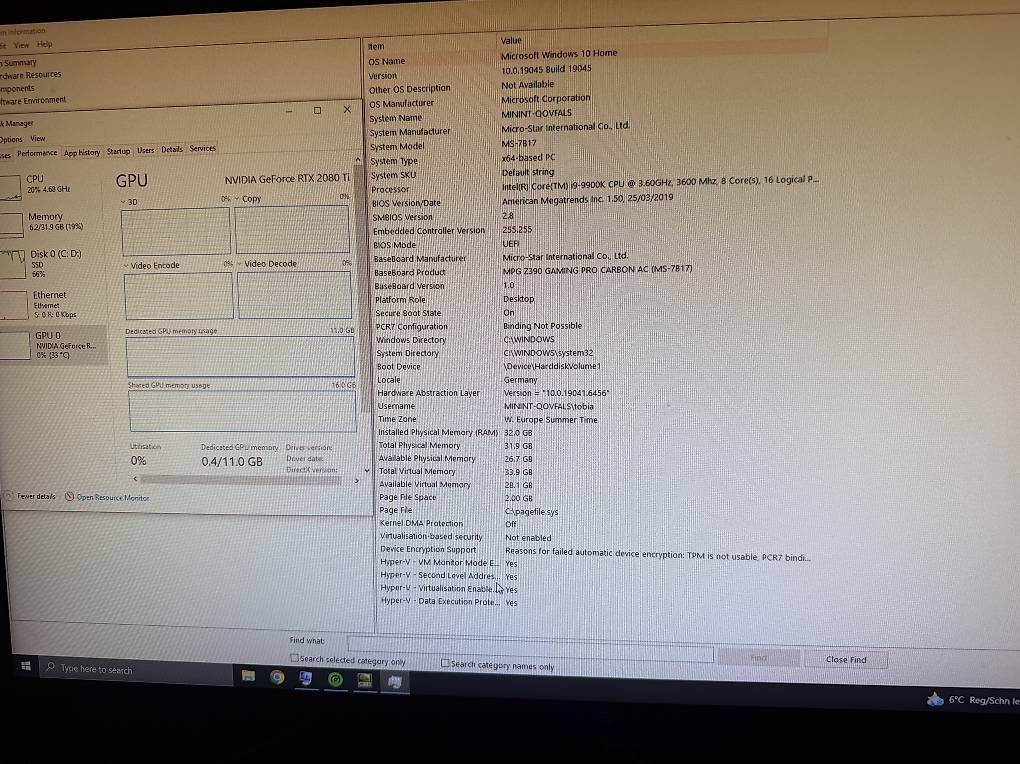The width and height of the screenshot is (1020, 764).
Task: Open the Help menu in System Information
Action: (44, 44)
